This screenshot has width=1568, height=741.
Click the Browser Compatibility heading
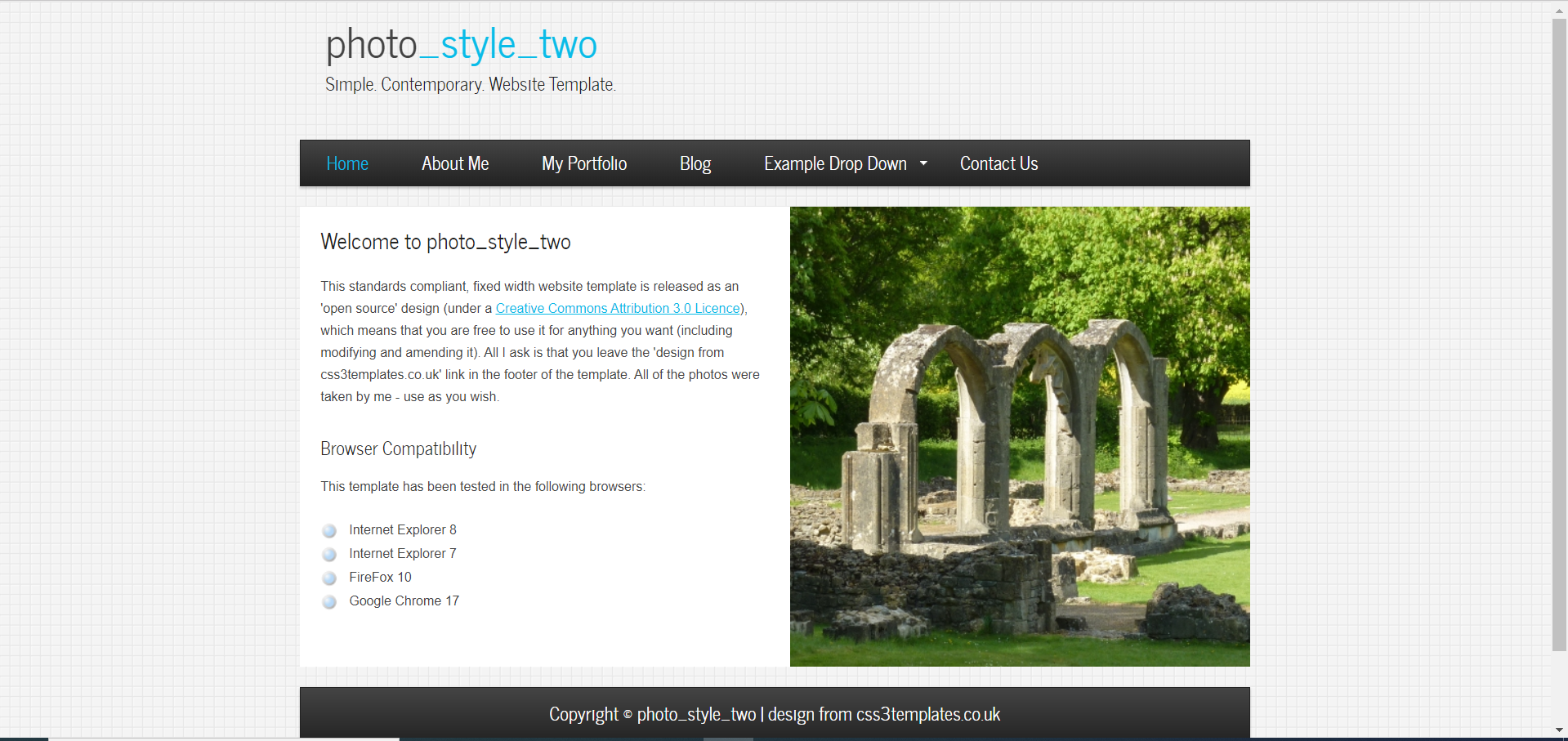coord(398,449)
